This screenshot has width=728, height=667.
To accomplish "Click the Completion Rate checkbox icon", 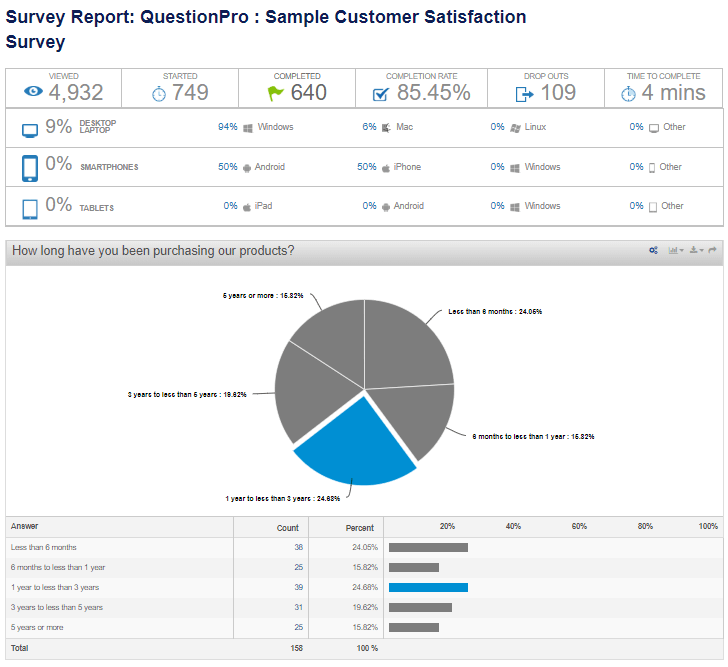I will click(380, 94).
